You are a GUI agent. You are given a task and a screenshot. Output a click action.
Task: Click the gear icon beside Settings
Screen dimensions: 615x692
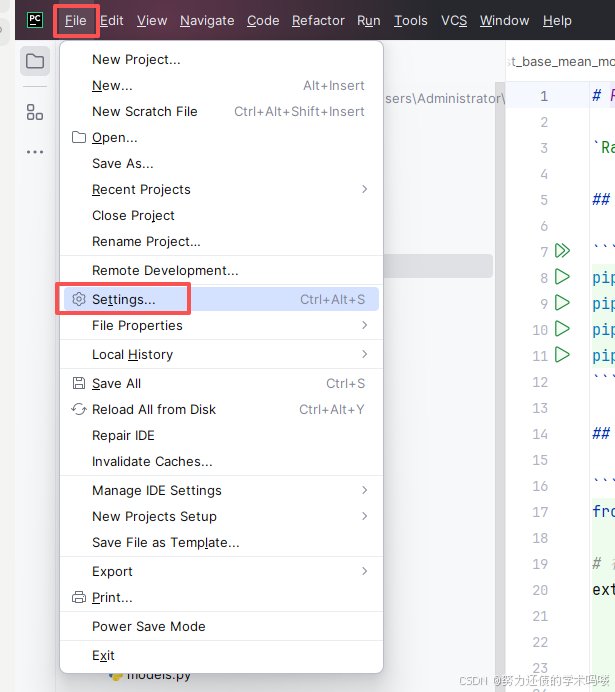79,299
